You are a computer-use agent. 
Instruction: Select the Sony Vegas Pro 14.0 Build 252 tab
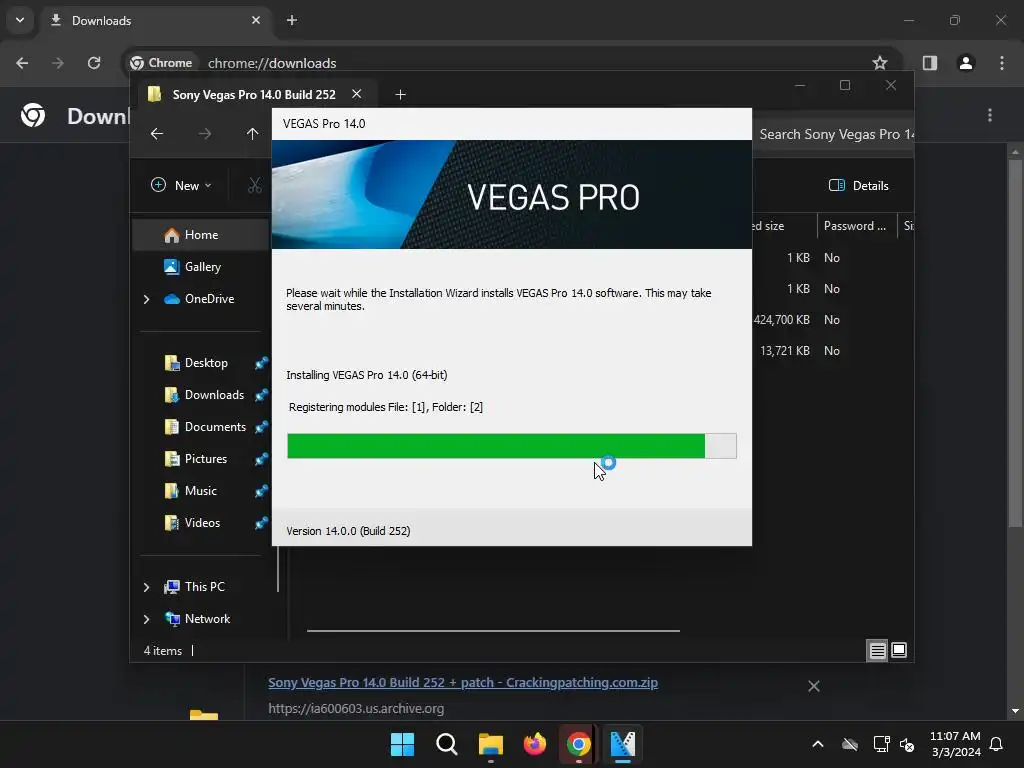coord(254,95)
